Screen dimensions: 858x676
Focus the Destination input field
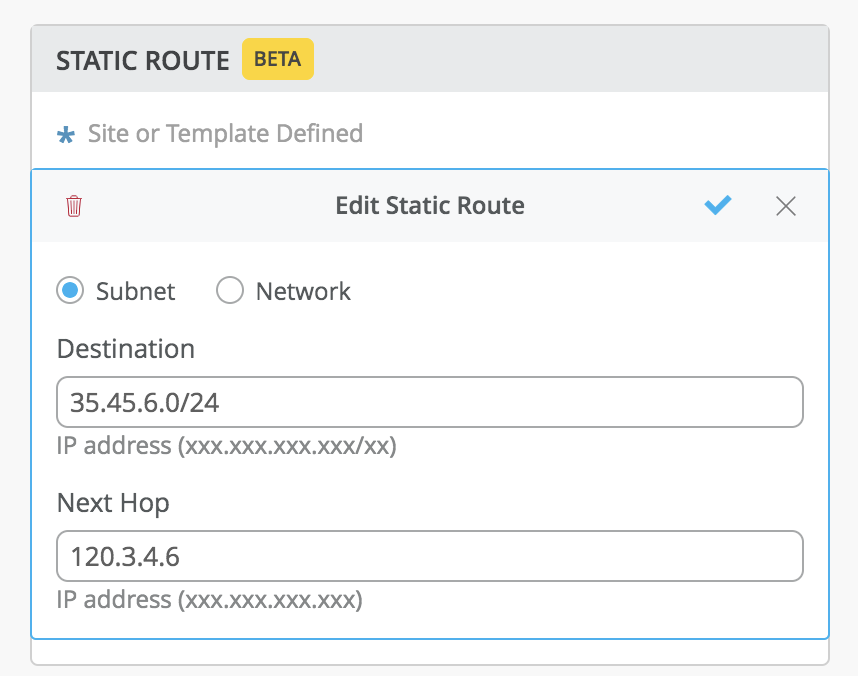[430, 402]
